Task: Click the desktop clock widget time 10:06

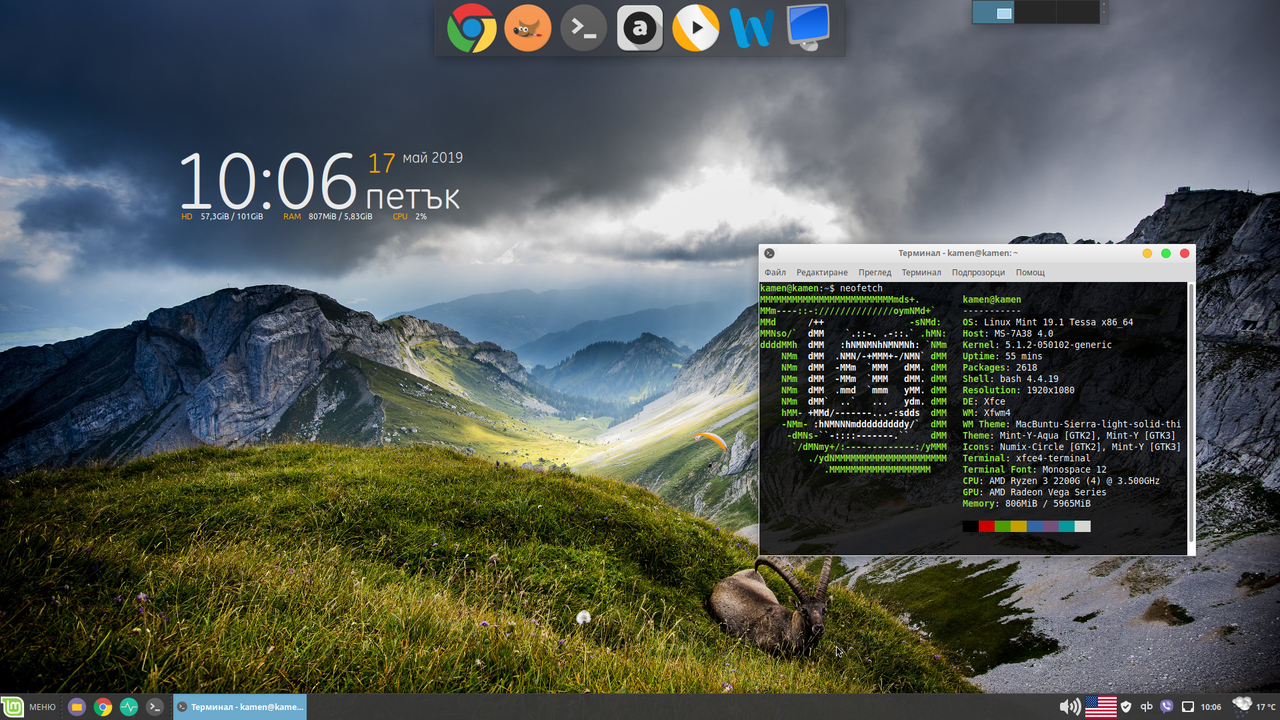Action: pos(268,182)
